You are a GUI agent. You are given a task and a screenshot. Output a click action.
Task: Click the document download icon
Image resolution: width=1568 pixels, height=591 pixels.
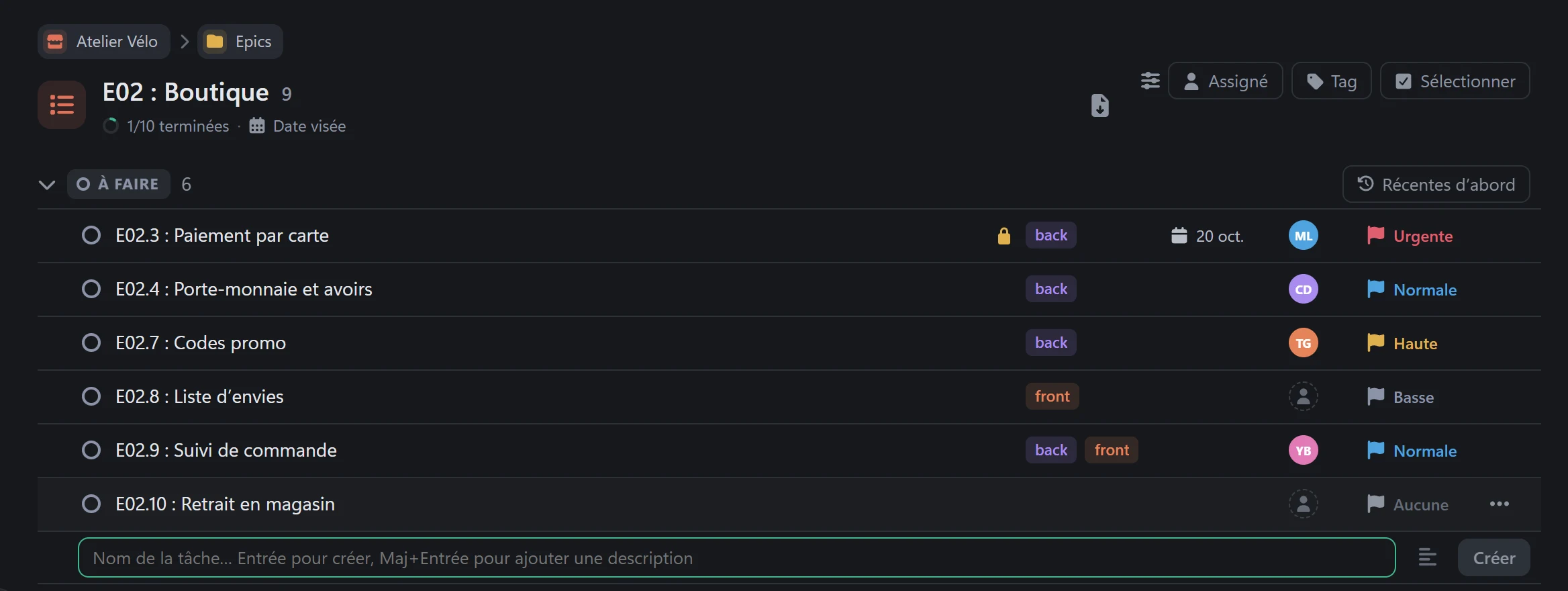(x=1099, y=105)
